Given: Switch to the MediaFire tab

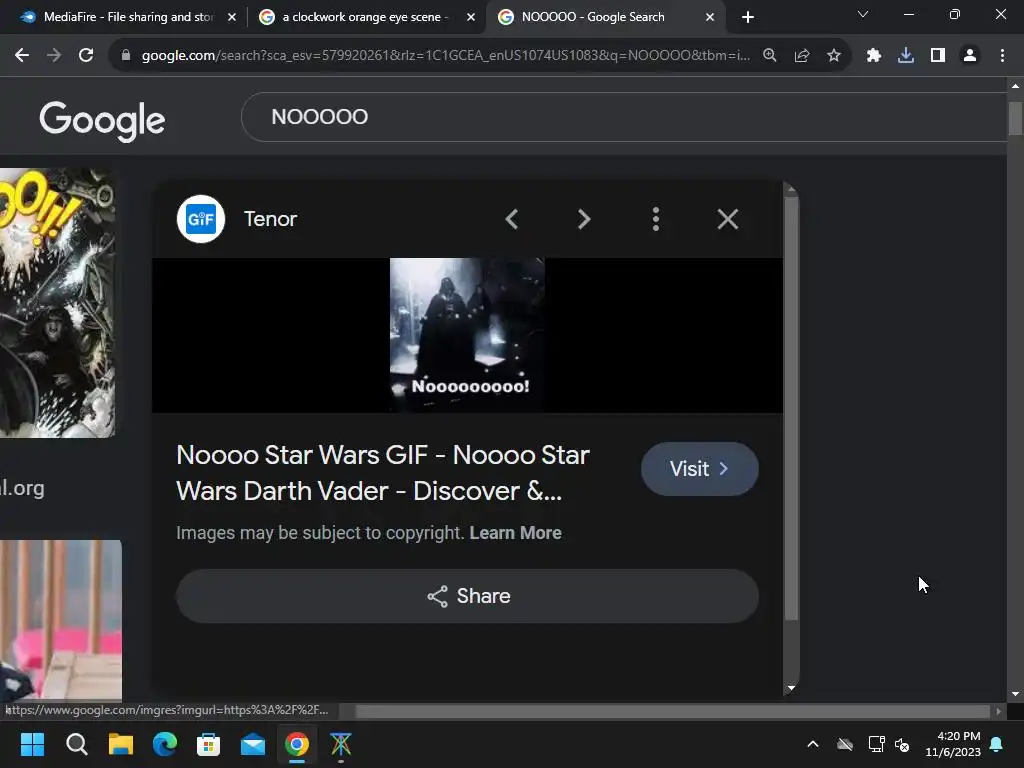Looking at the screenshot, I should click(x=128, y=17).
